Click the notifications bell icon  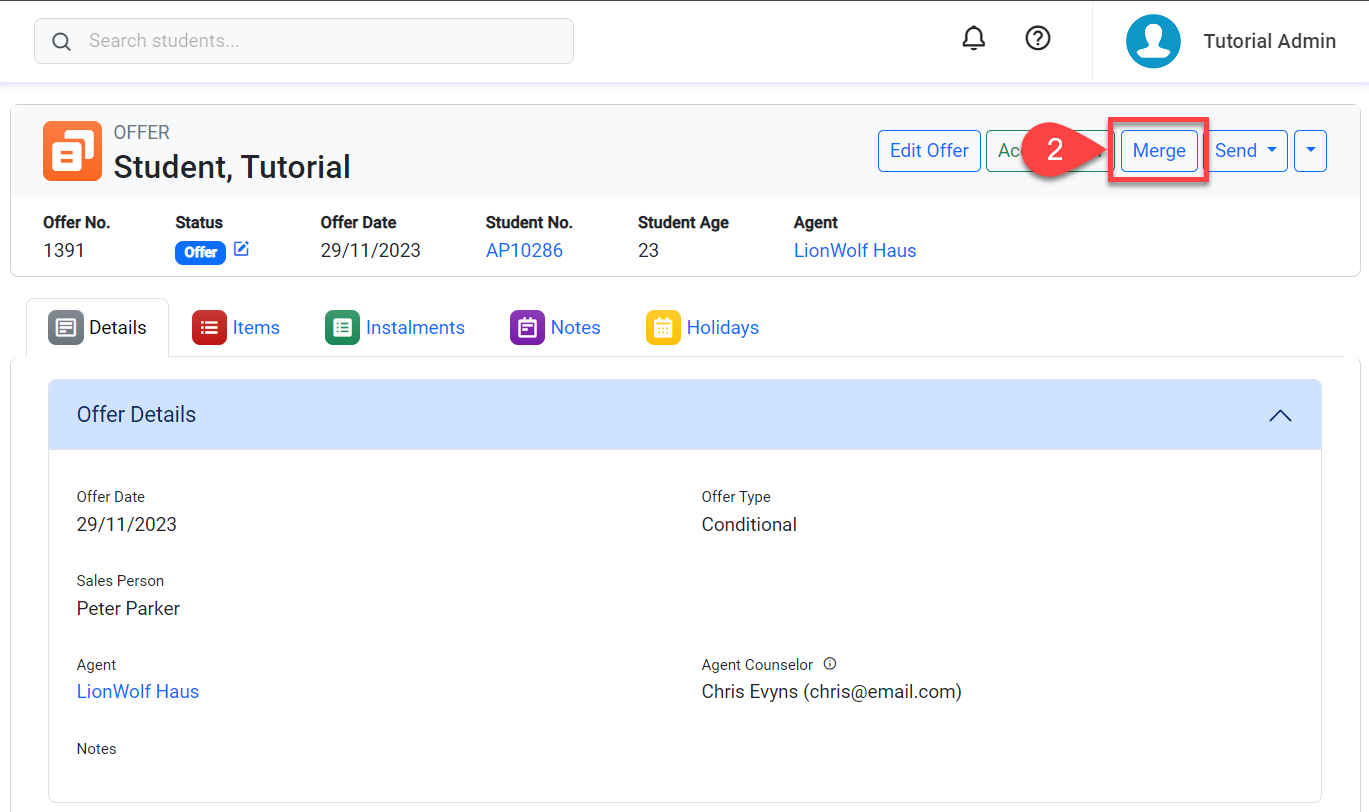[x=973, y=39]
